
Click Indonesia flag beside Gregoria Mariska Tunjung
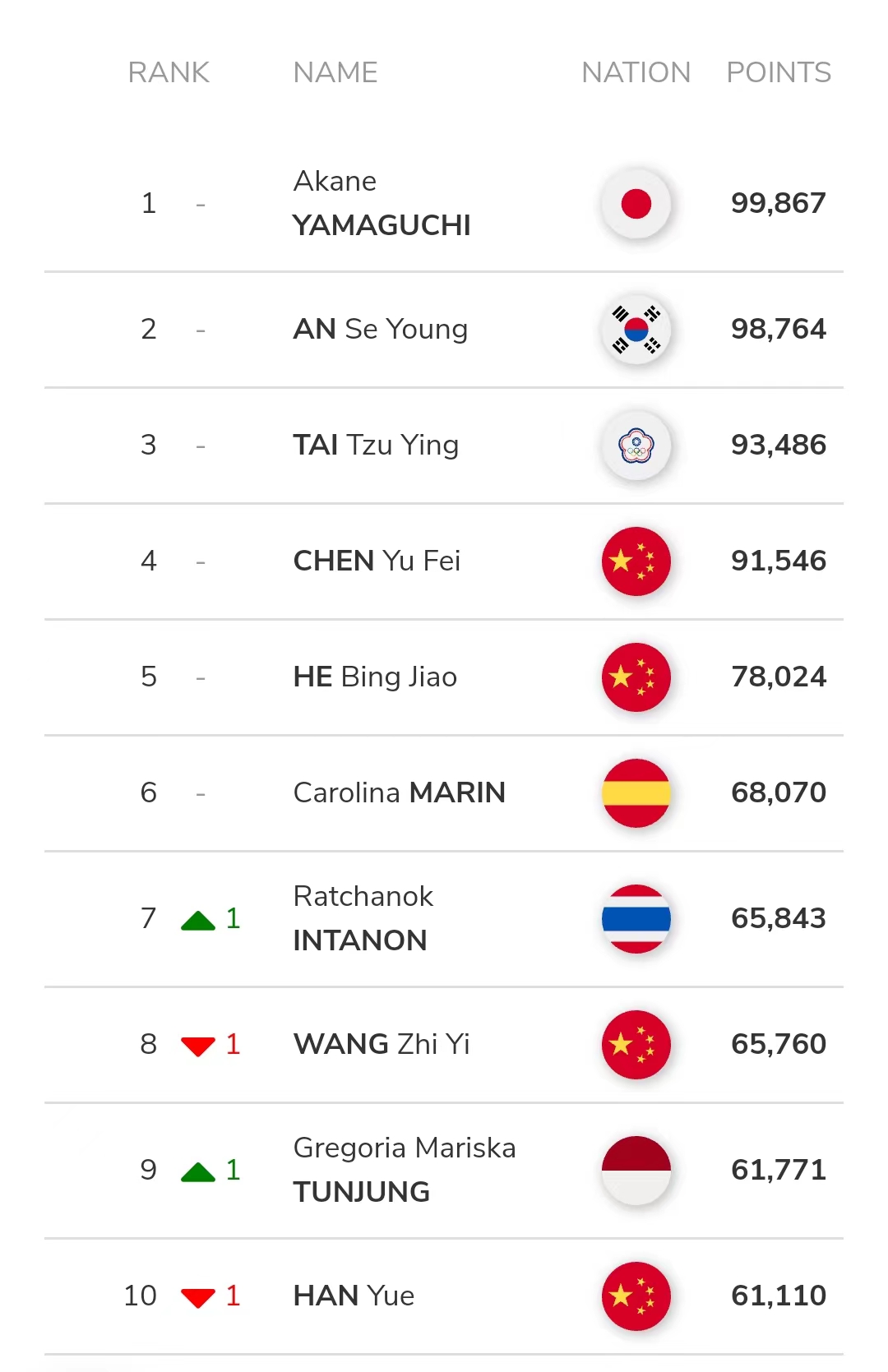[x=636, y=1171]
